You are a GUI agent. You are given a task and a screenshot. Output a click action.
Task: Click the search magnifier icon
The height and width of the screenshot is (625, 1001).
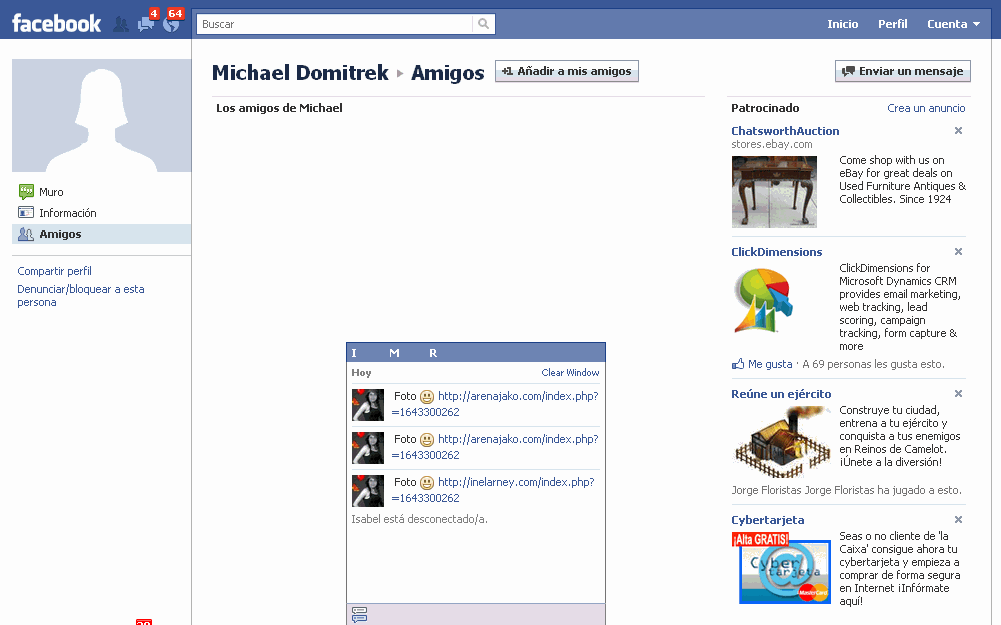(483, 24)
